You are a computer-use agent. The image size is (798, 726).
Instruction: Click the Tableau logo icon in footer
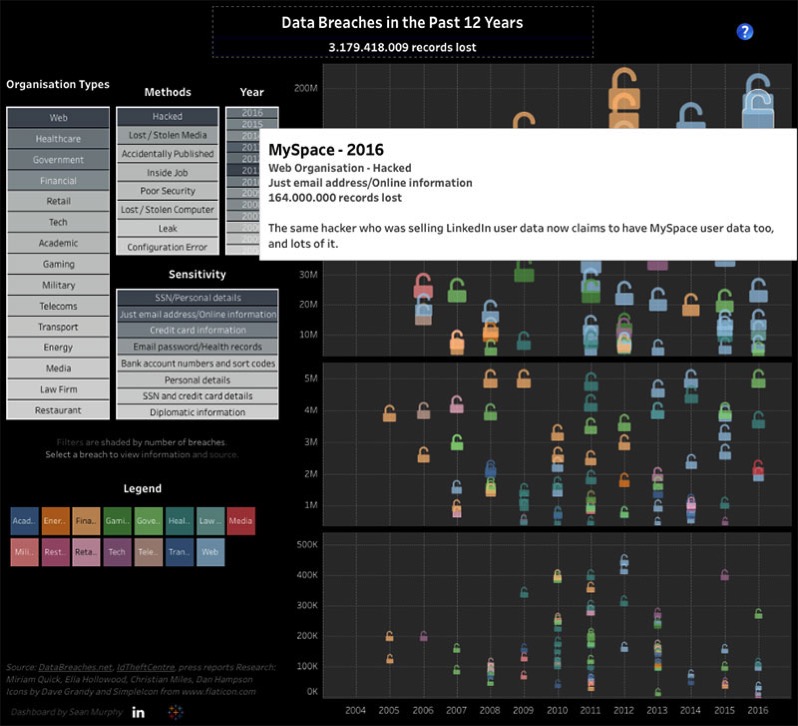176,712
